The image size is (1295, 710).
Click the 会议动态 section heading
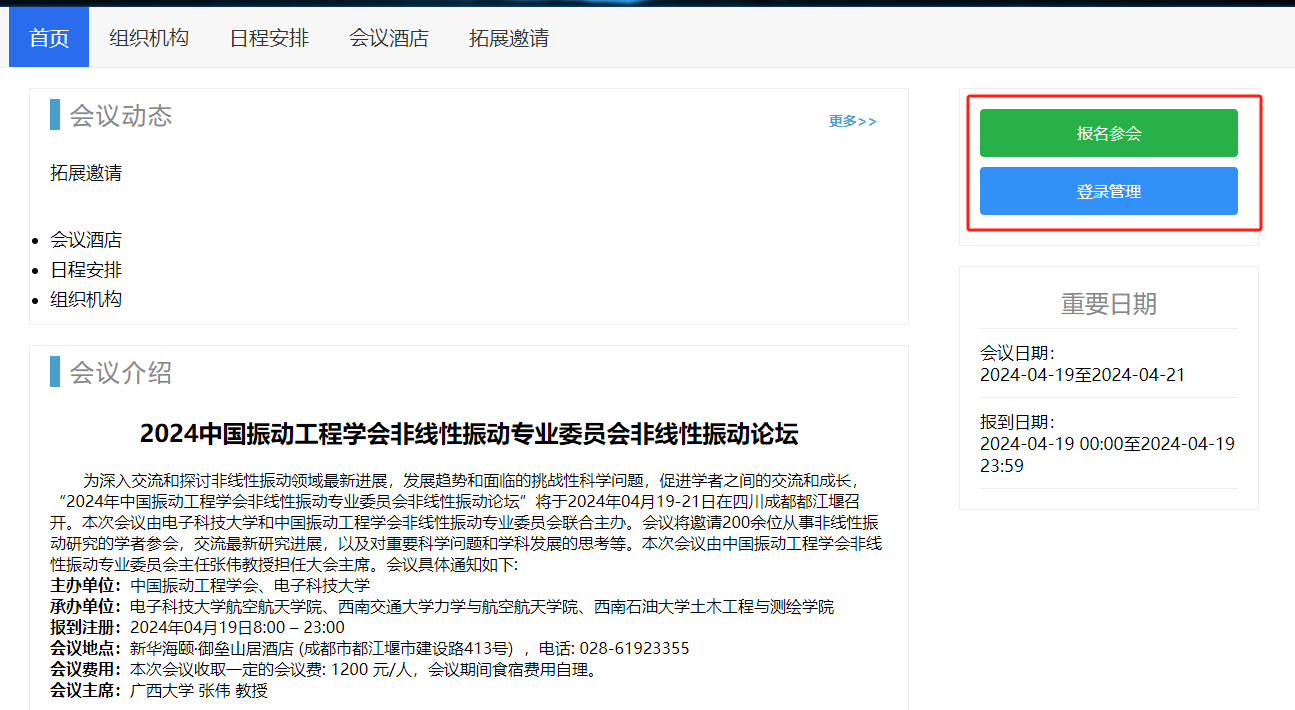(x=121, y=116)
